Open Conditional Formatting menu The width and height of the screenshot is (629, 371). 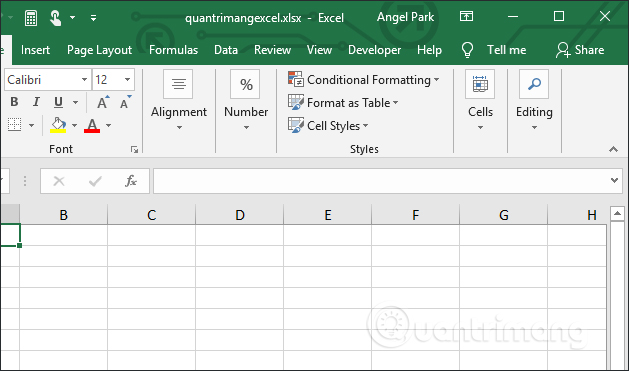tap(363, 79)
